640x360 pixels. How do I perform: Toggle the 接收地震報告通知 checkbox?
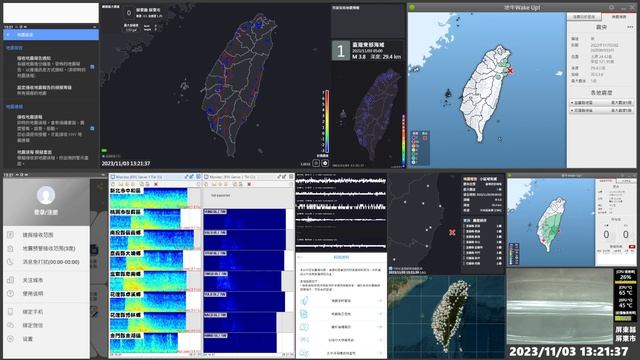(x=92, y=67)
